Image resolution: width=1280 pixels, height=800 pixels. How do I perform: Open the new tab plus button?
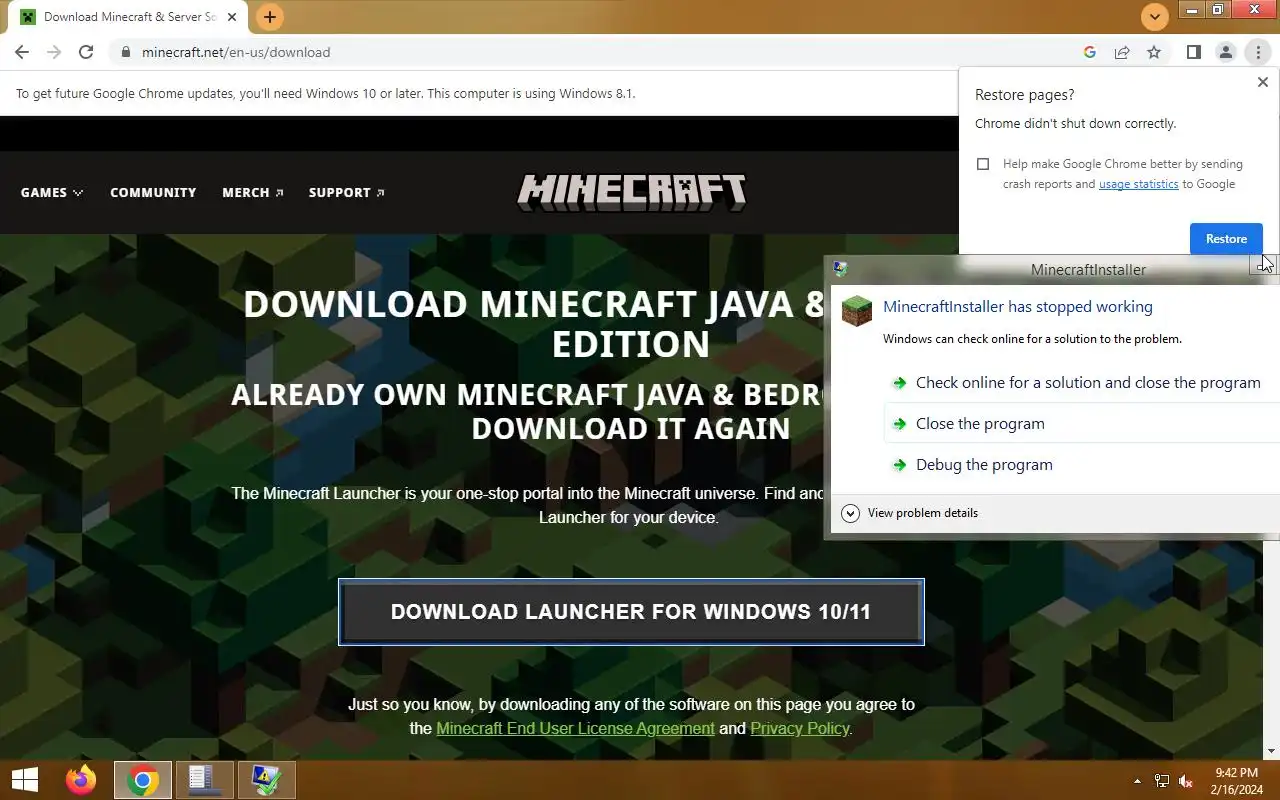(269, 17)
